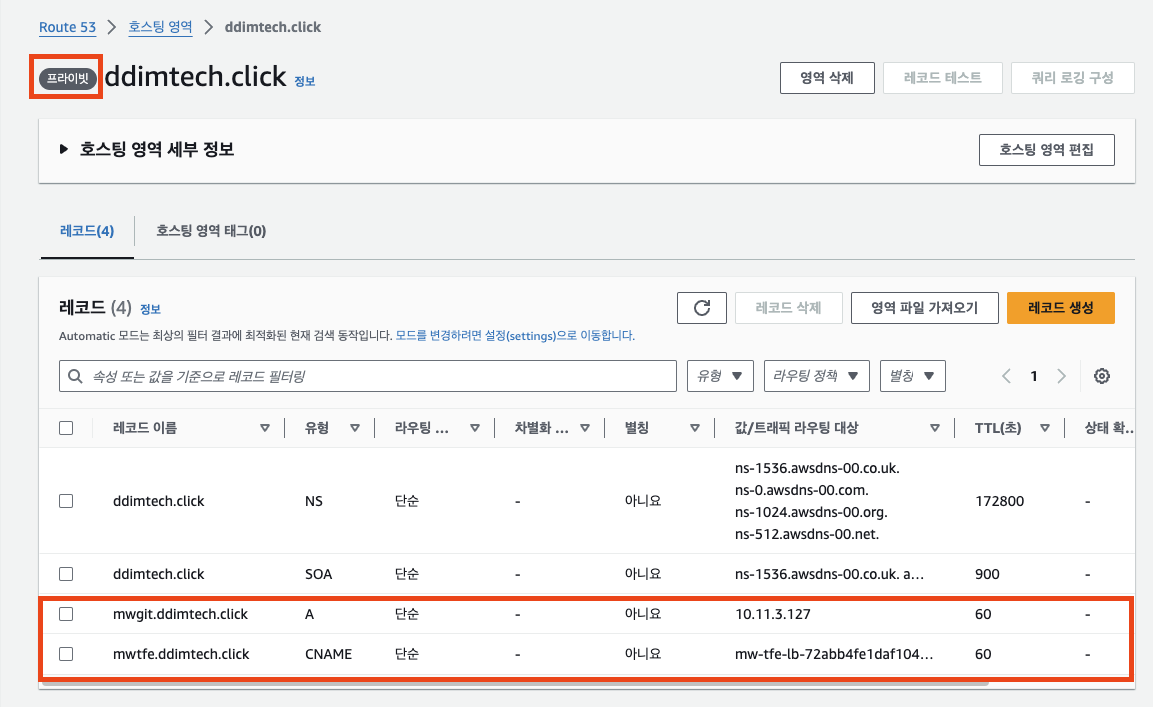Click the SOA type cell
The image size is (1153, 707).
[x=318, y=574]
